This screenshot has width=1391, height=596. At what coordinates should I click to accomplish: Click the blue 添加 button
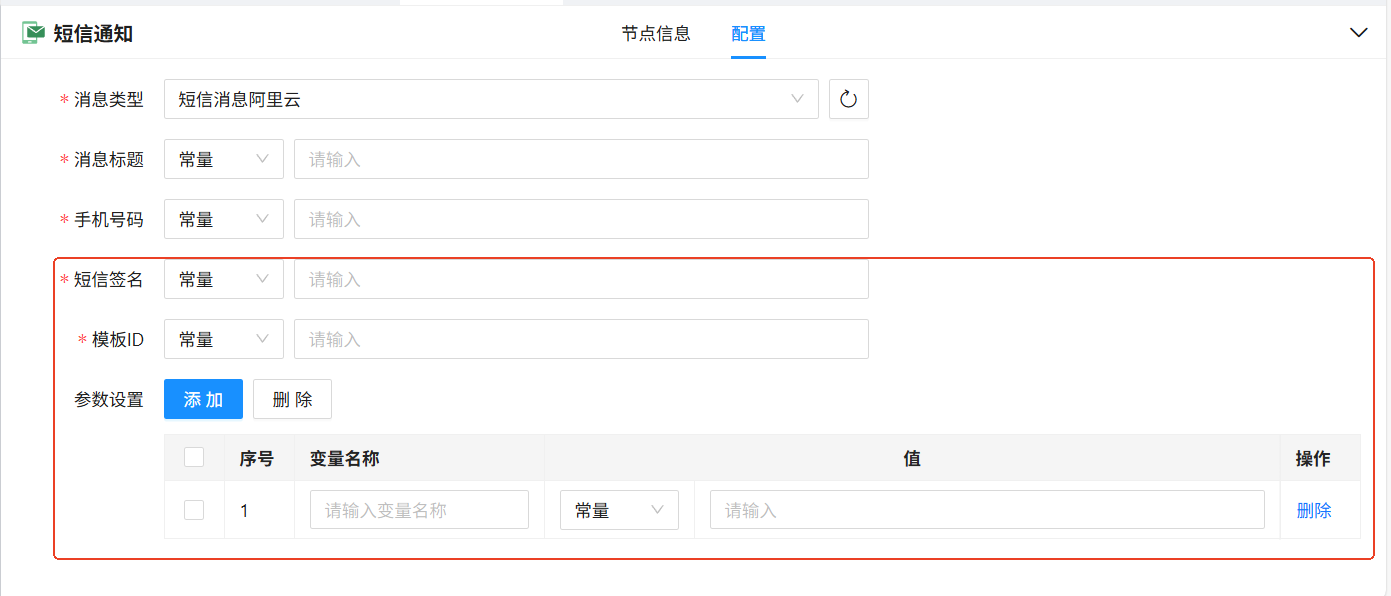tap(203, 399)
